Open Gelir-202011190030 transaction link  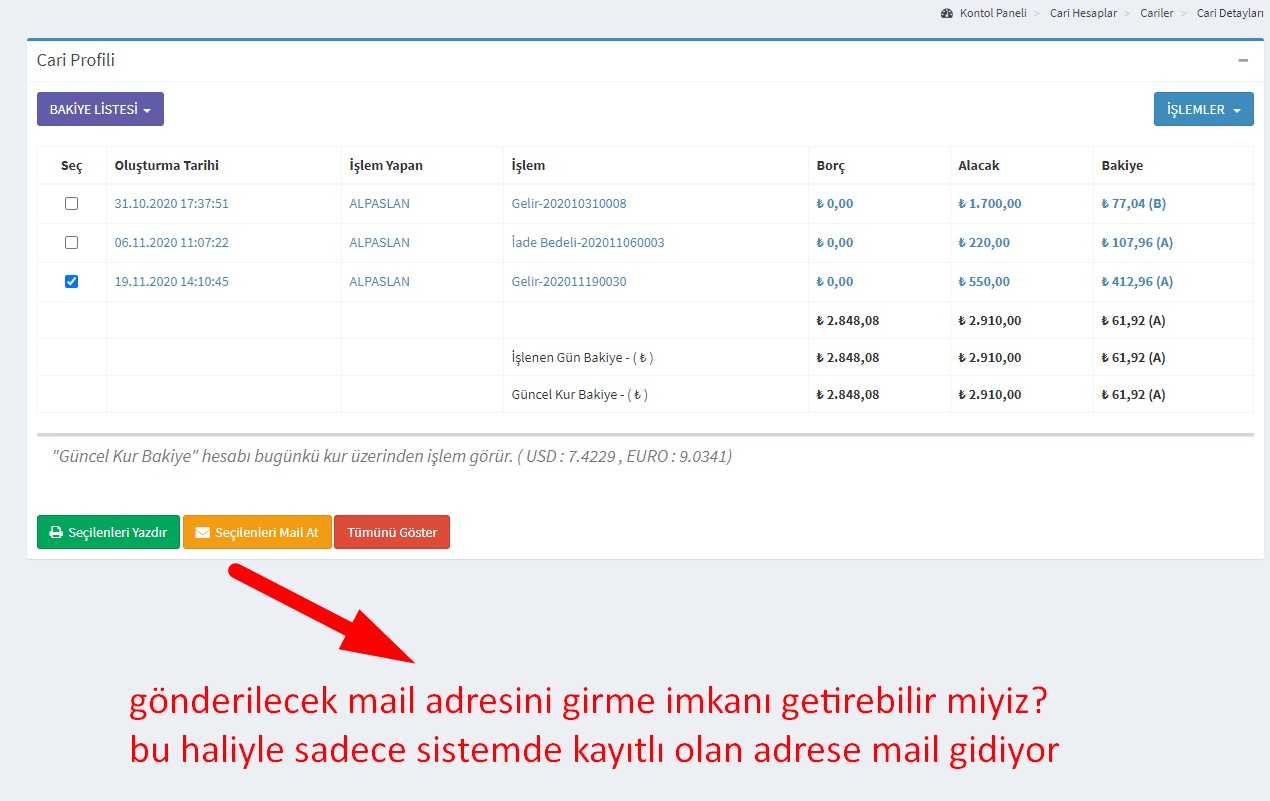(569, 281)
